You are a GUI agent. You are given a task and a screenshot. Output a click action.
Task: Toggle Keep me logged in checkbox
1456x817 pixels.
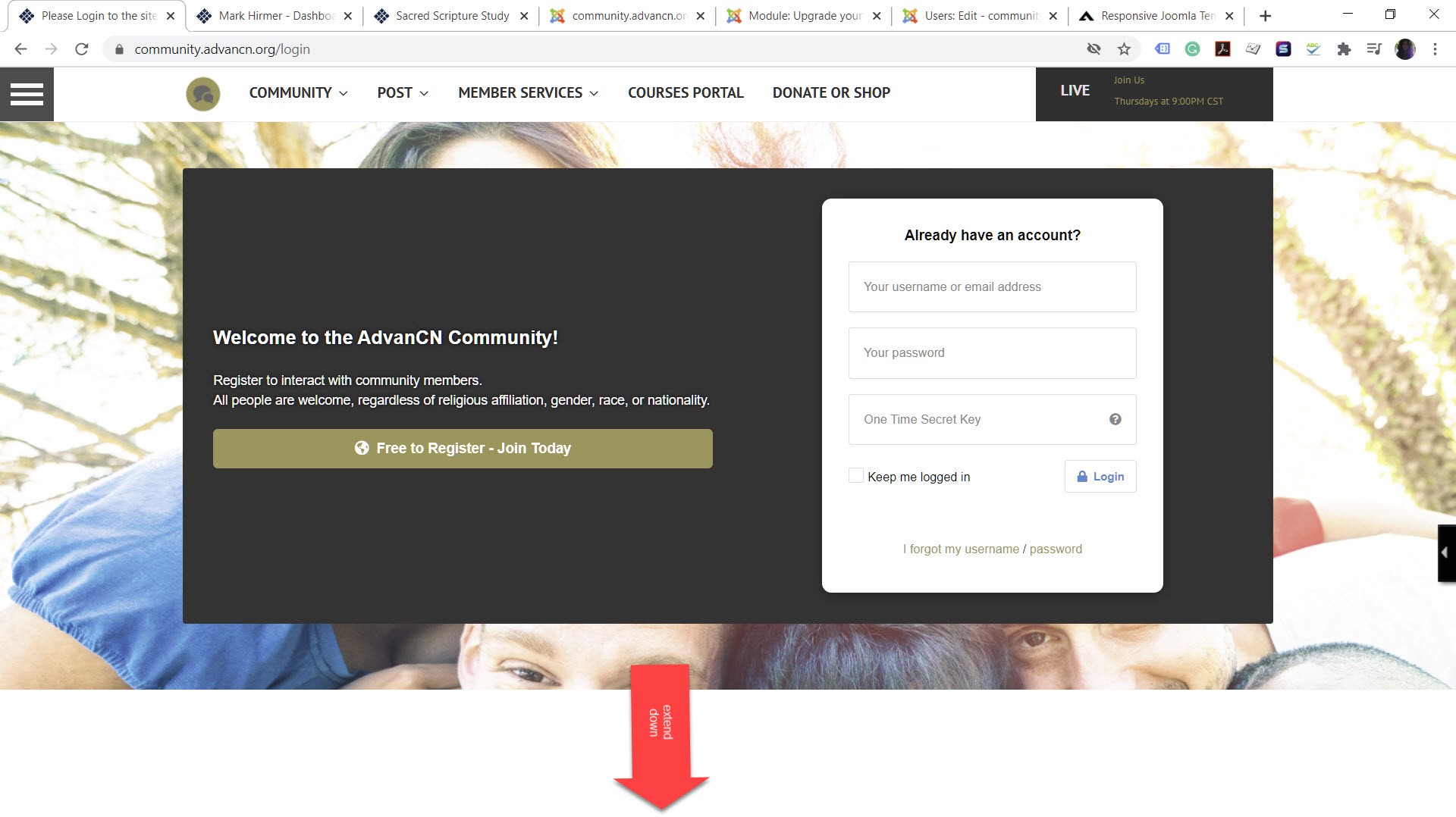[x=856, y=476]
